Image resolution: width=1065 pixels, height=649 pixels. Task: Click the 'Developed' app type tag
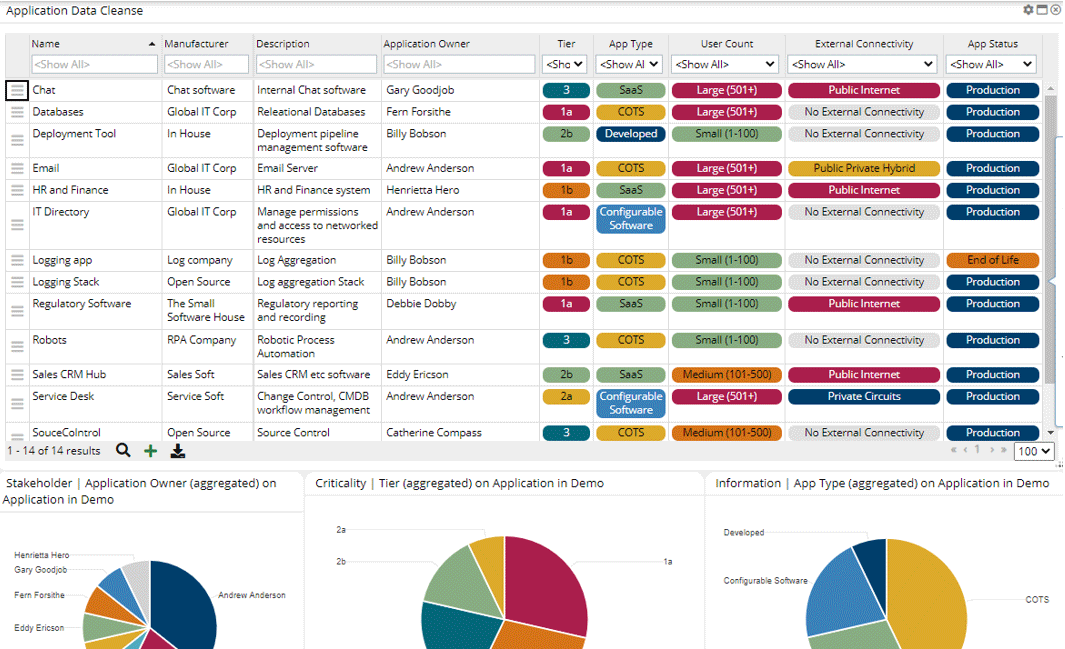click(x=631, y=134)
